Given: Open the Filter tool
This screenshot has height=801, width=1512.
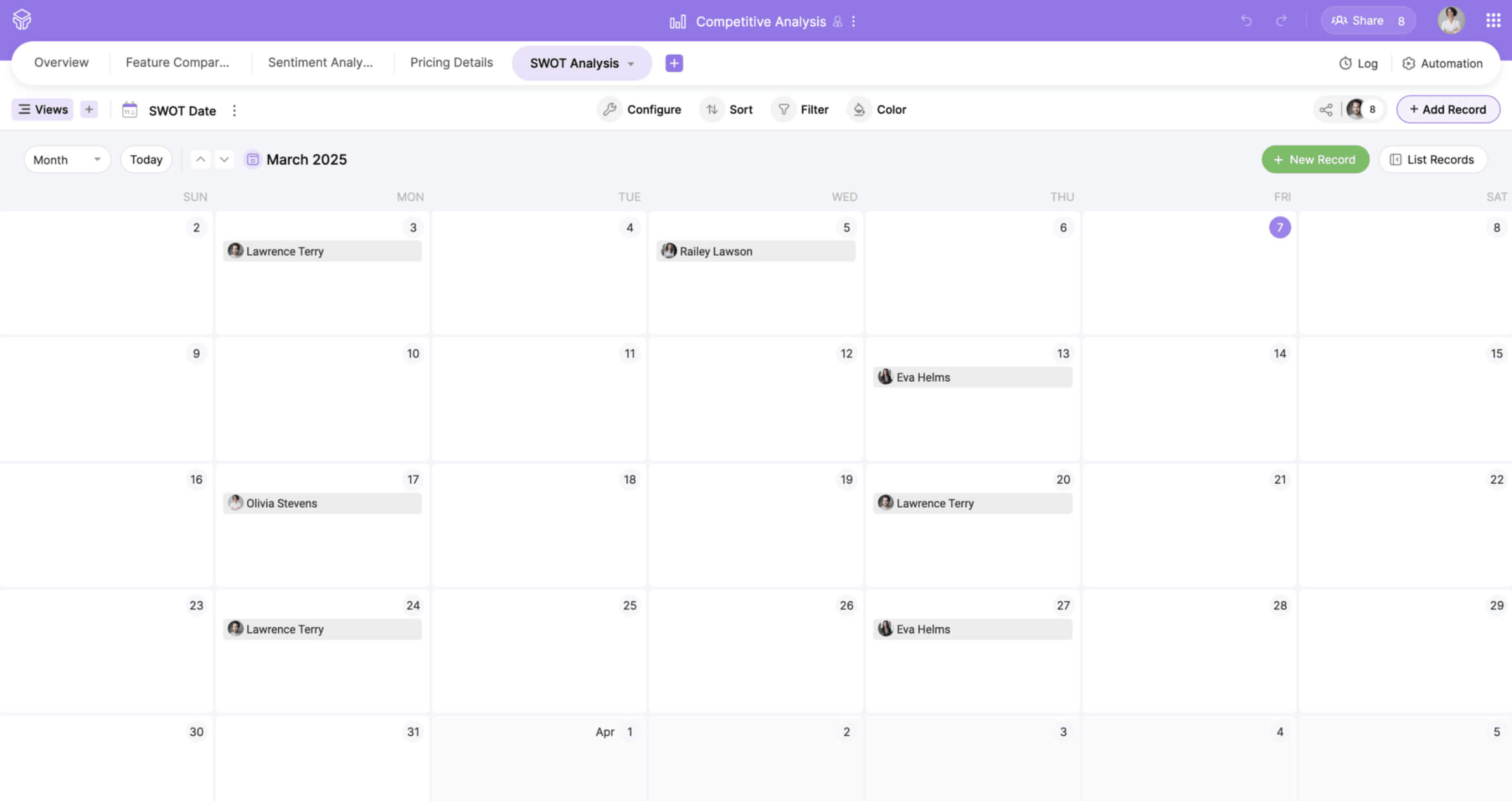Looking at the screenshot, I should click(802, 110).
